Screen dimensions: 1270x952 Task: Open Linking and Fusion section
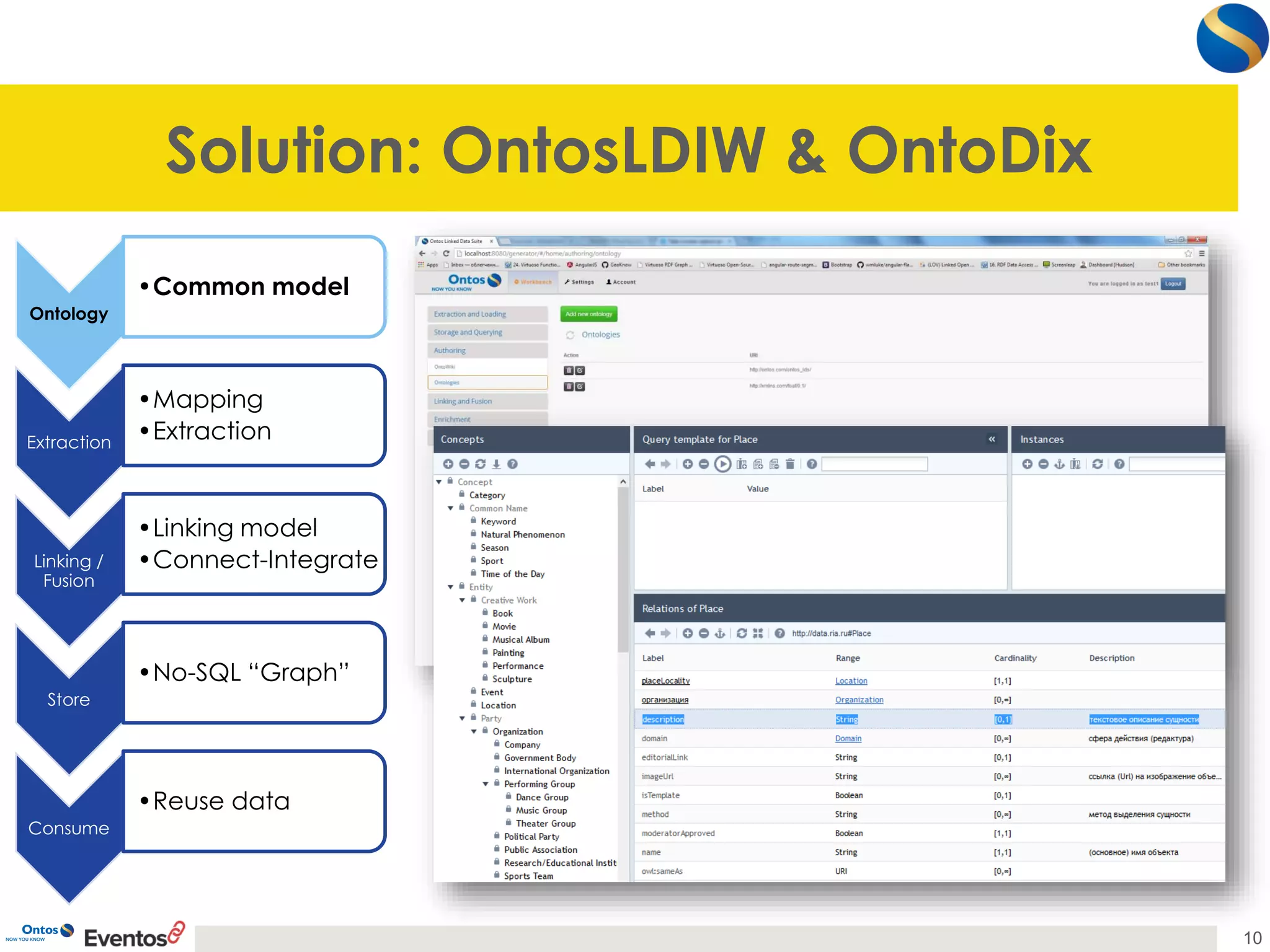487,401
